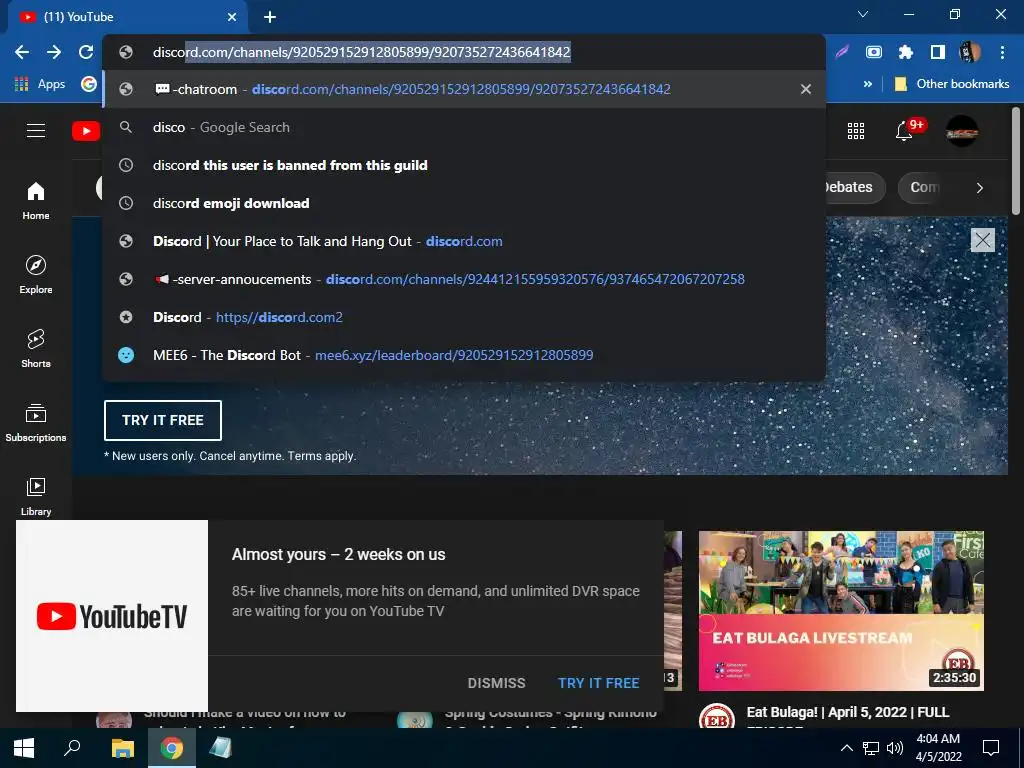Screen dimensions: 1024x768
Task: Open Library in YouTube sidebar
Action: pos(36,496)
